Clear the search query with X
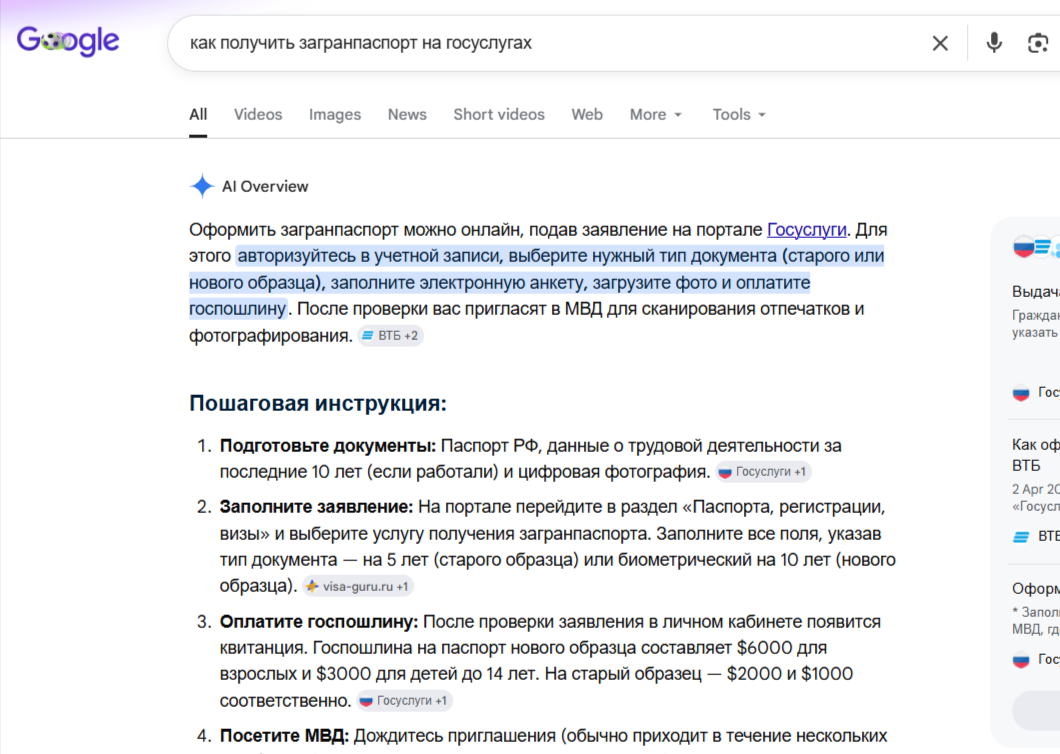Viewport: 1060px width, 754px height. [x=940, y=43]
